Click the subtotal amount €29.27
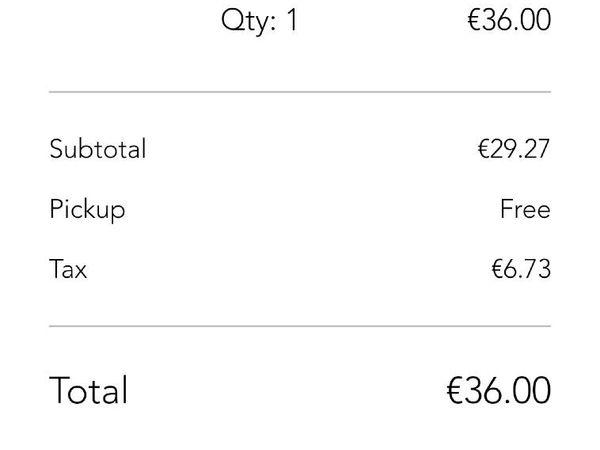This screenshot has height=450, width=600. click(513, 150)
